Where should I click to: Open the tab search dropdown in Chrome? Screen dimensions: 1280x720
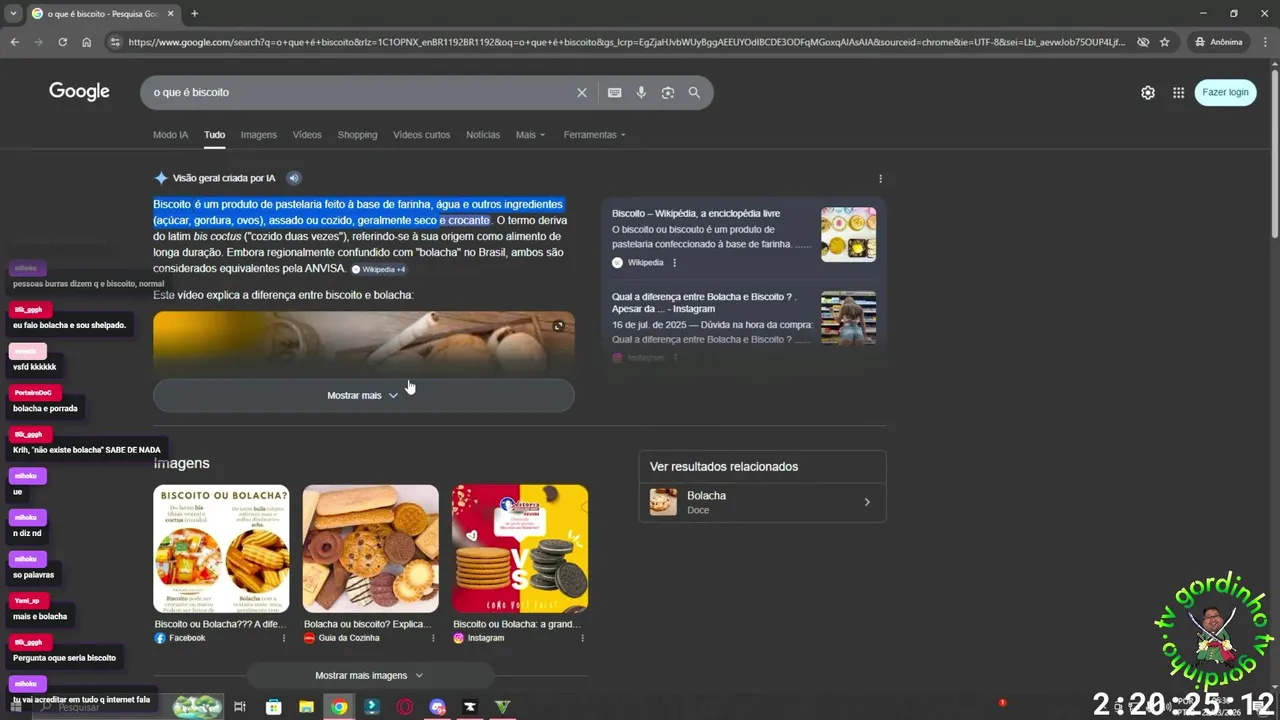[13, 14]
